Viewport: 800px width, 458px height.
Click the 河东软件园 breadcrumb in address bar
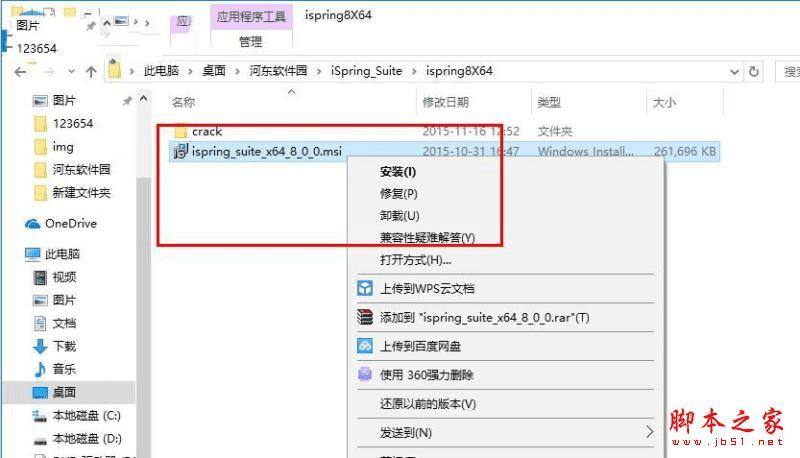278,71
